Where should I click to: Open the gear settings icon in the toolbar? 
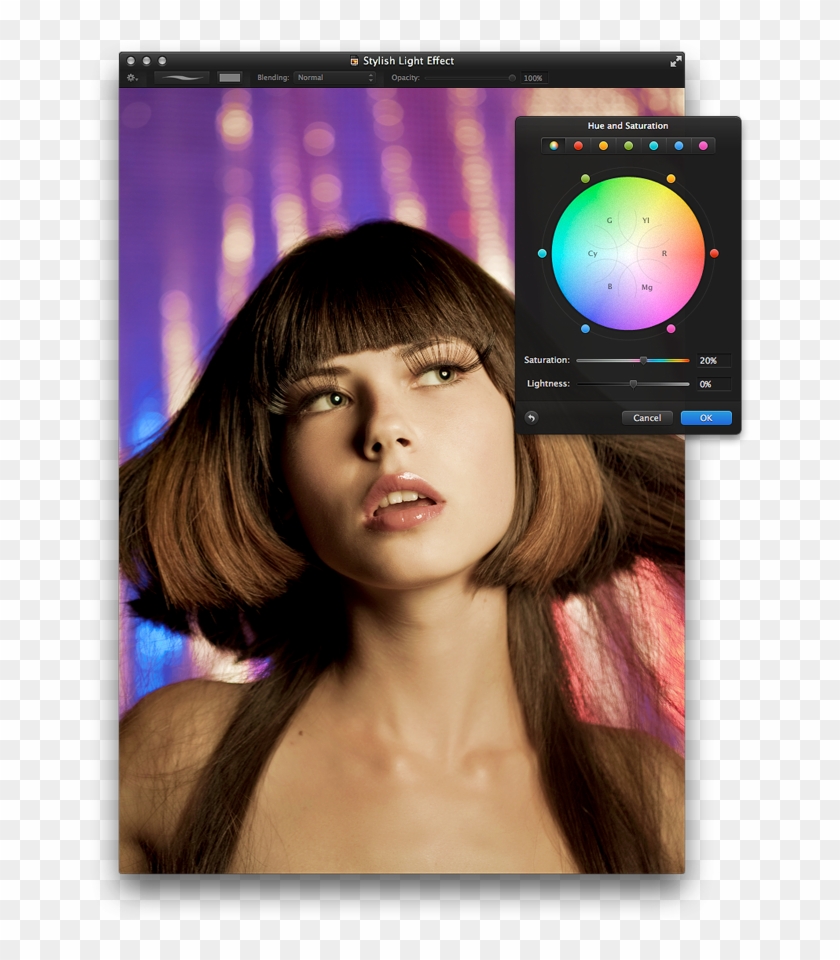tap(132, 76)
